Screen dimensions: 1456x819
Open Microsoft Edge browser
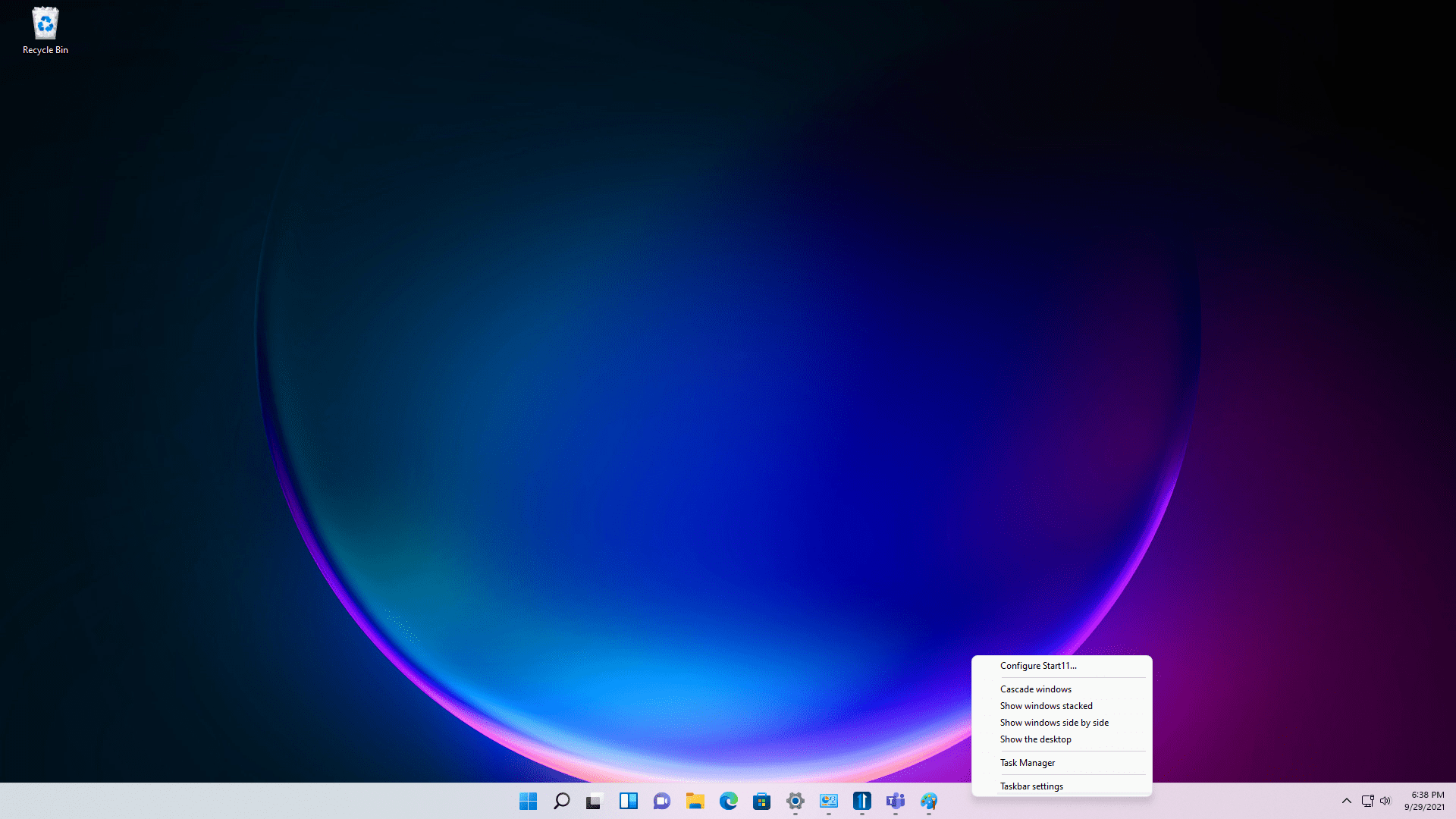[728, 801]
